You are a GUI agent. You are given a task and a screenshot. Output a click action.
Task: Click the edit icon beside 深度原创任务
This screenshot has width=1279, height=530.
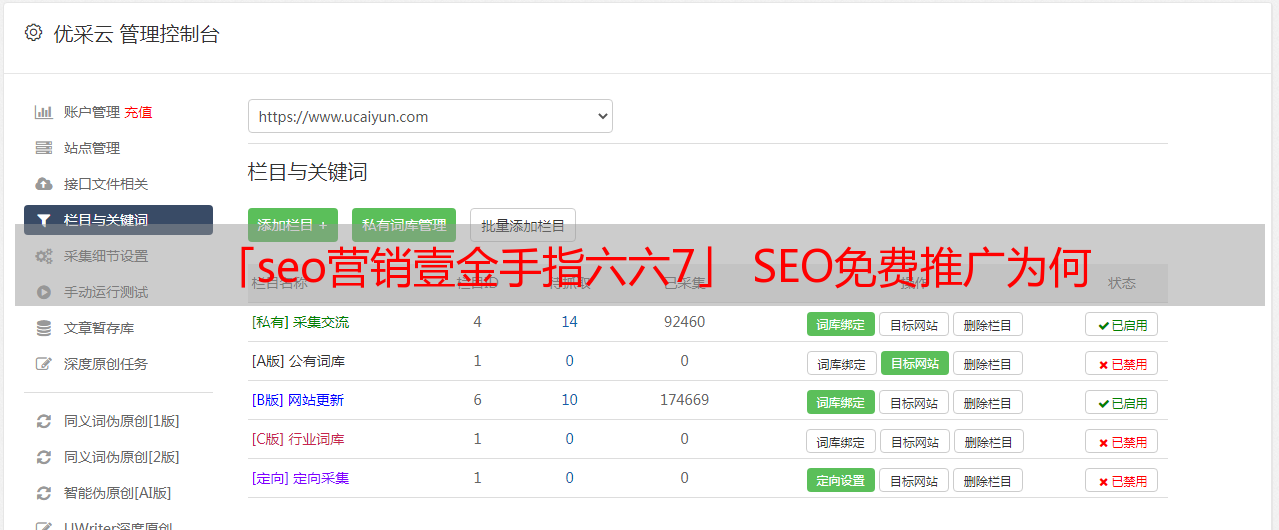tap(43, 364)
